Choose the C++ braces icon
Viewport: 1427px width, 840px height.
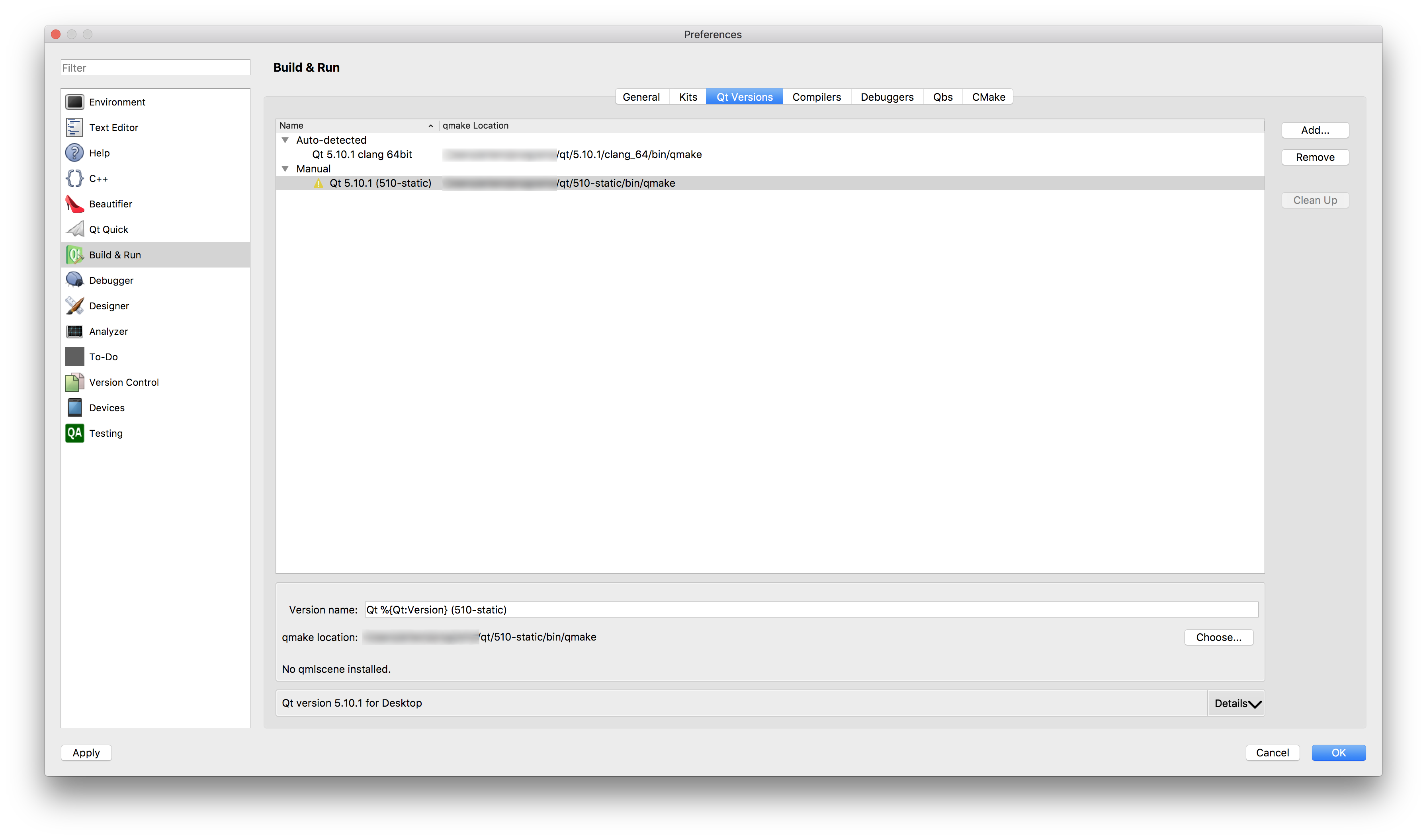74,178
